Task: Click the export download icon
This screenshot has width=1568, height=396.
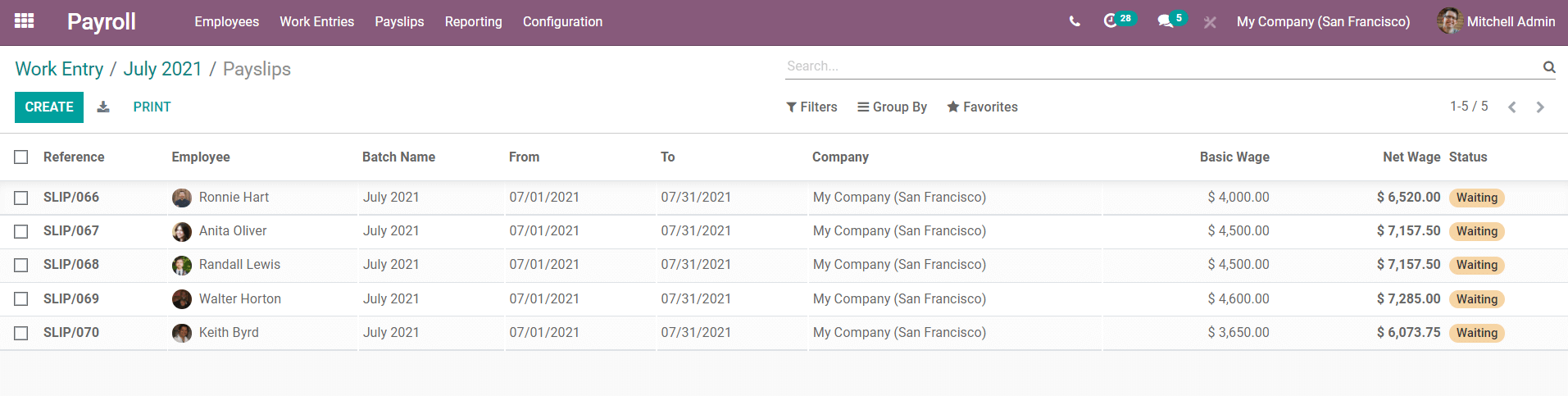Action: tap(103, 107)
